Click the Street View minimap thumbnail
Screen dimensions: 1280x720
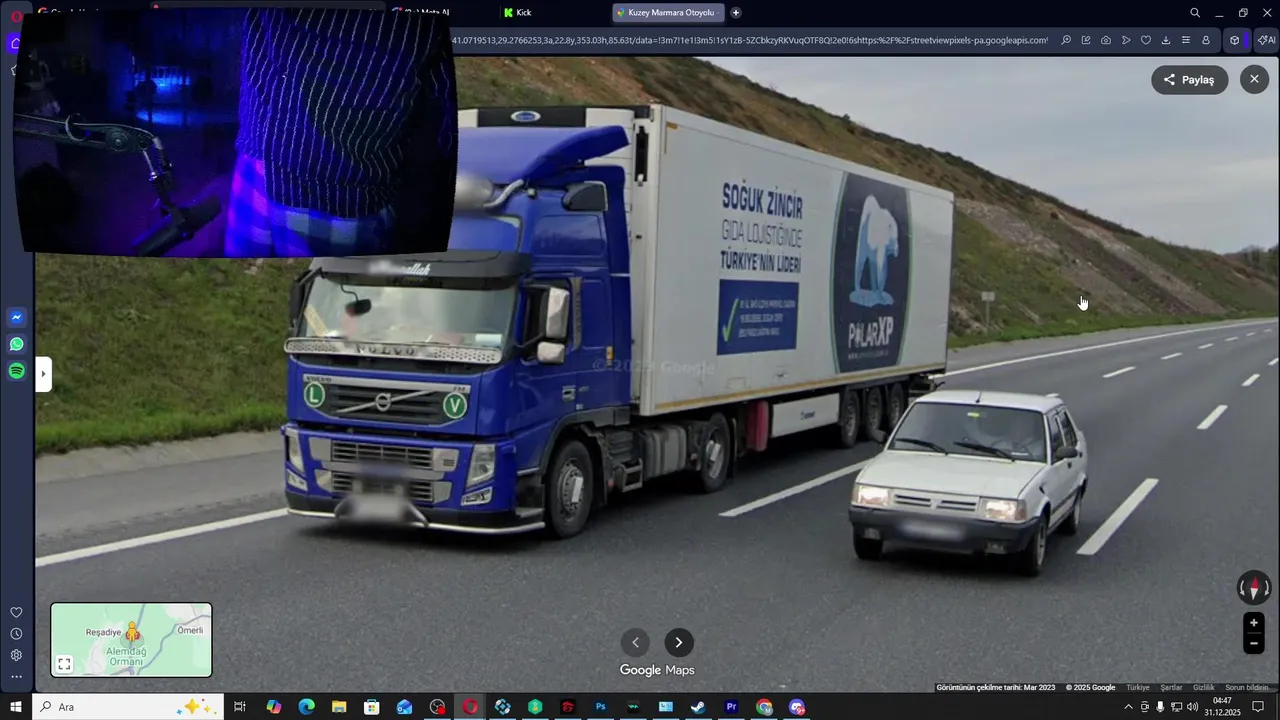[131, 640]
